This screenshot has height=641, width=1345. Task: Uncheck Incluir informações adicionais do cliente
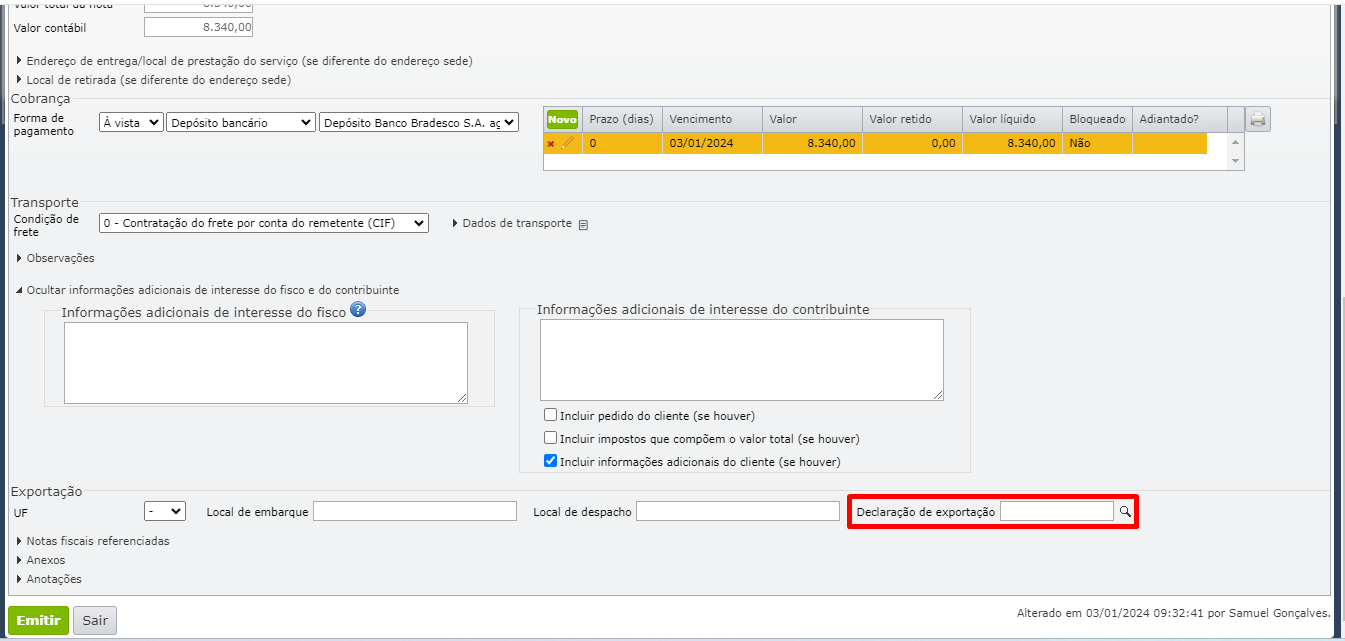coord(550,461)
